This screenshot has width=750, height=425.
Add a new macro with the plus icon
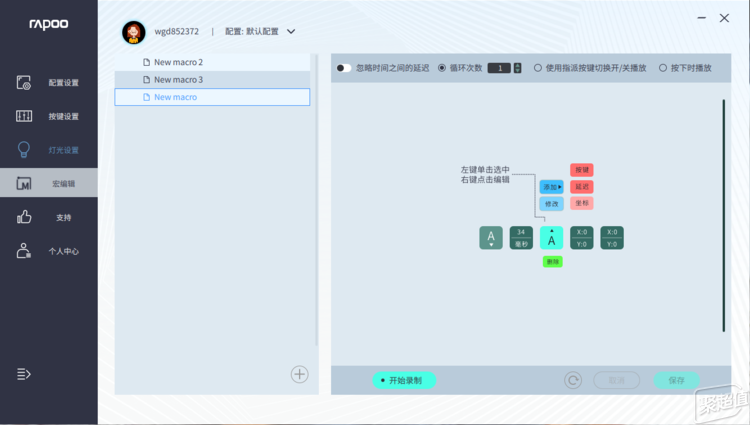pos(299,374)
